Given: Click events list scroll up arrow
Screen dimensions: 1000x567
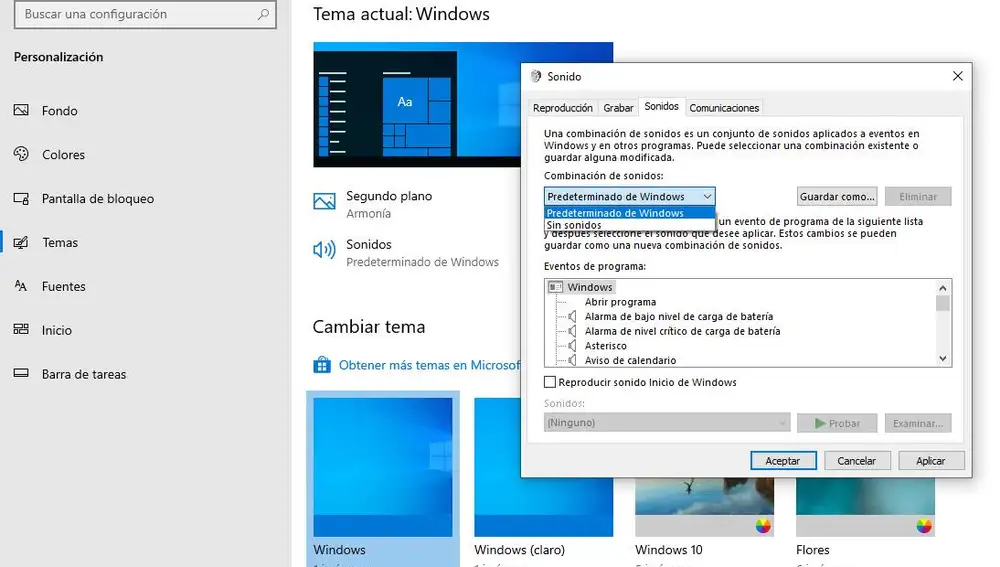Looking at the screenshot, I should (943, 288).
